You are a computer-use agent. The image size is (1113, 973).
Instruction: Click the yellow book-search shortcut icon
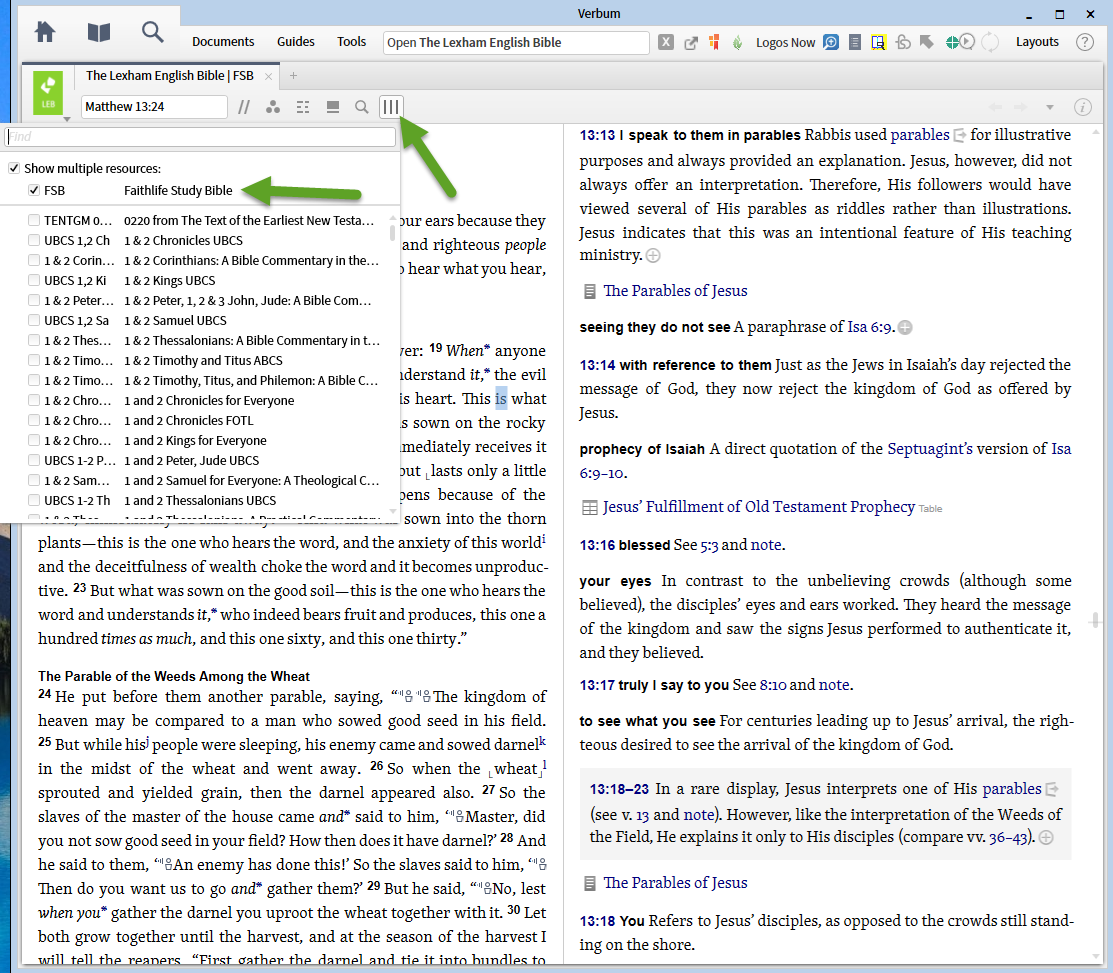[x=878, y=43]
